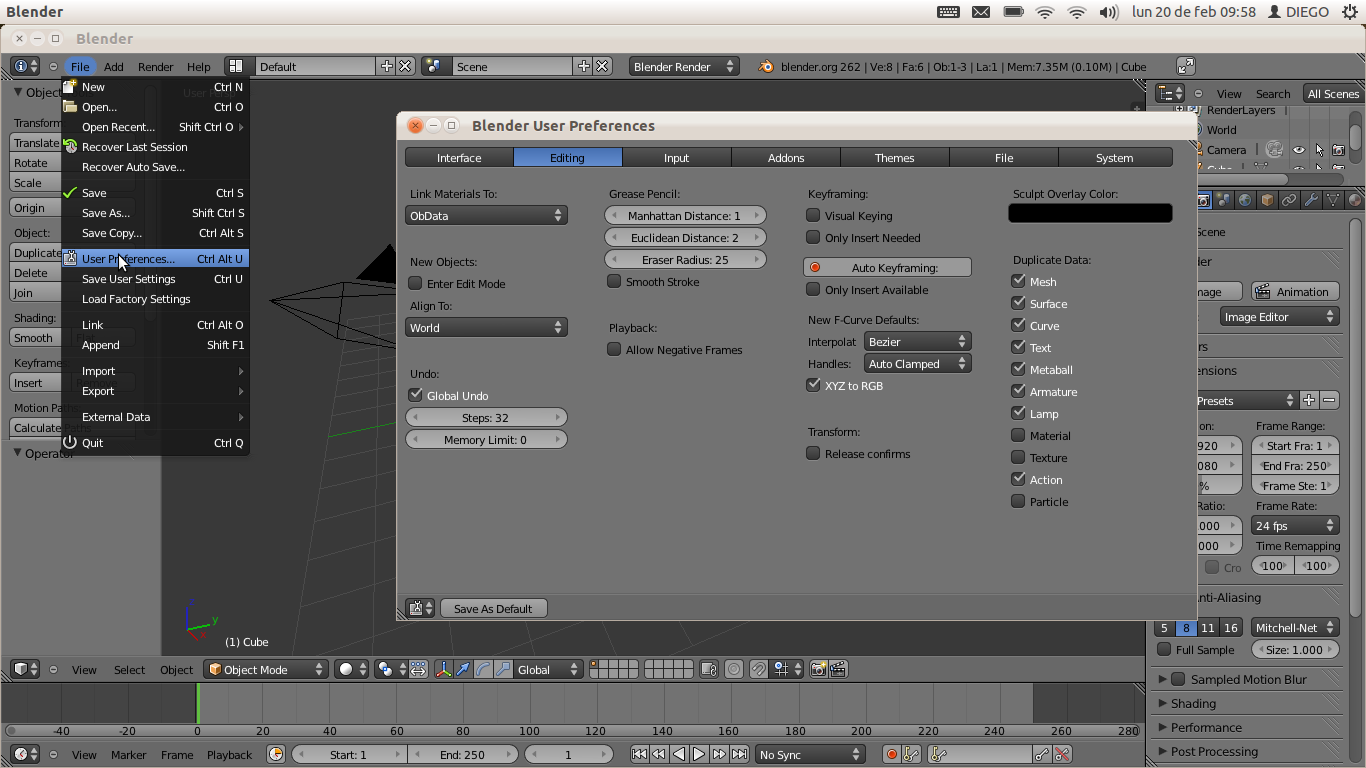The width and height of the screenshot is (1366, 768).
Task: Switch to the Addons tab
Action: pyautogui.click(x=785, y=158)
